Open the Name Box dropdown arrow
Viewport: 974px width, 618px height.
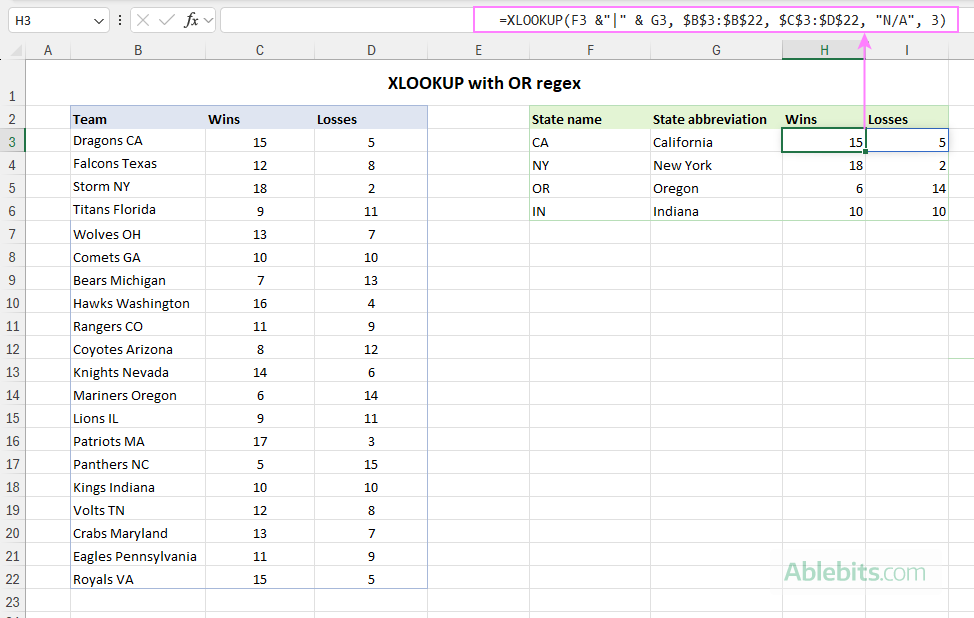(x=96, y=19)
